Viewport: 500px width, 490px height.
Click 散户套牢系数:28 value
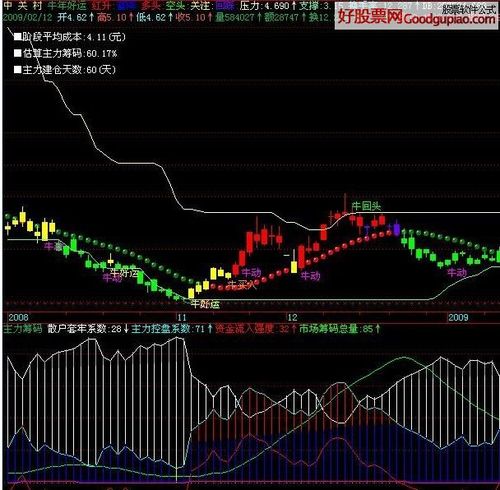[88, 329]
